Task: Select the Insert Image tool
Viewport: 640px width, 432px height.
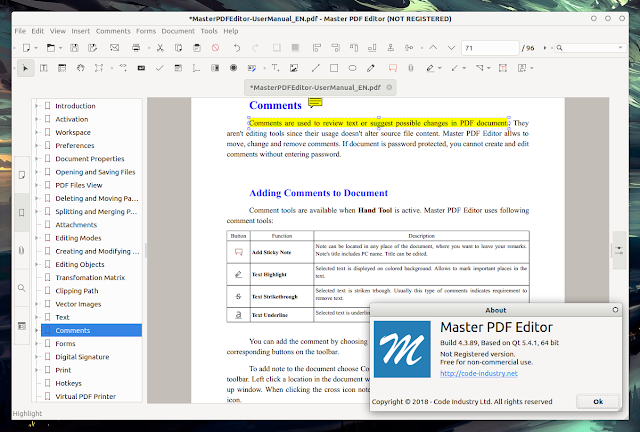Action: click(x=294, y=68)
